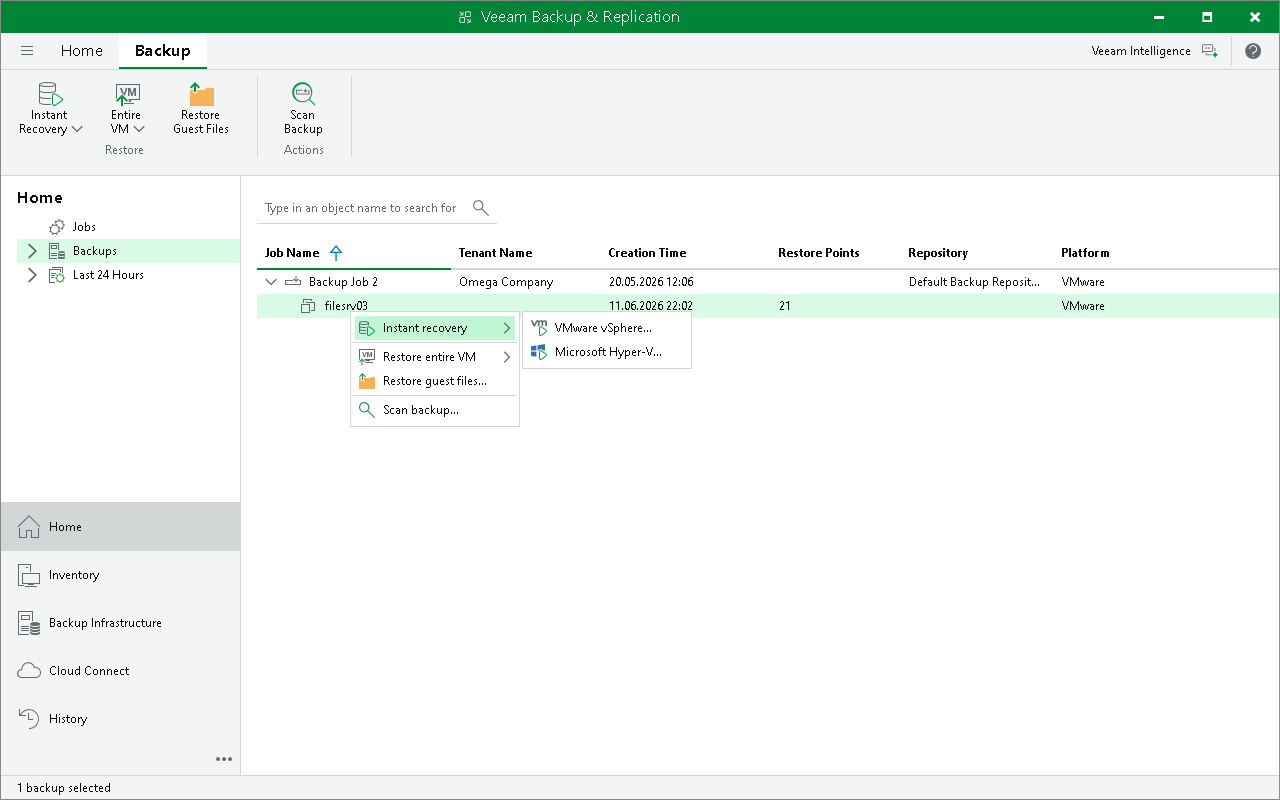Viewport: 1280px width, 800px height.
Task: Choose Microsoft Hyper-V... in the submenu
Action: 606,352
